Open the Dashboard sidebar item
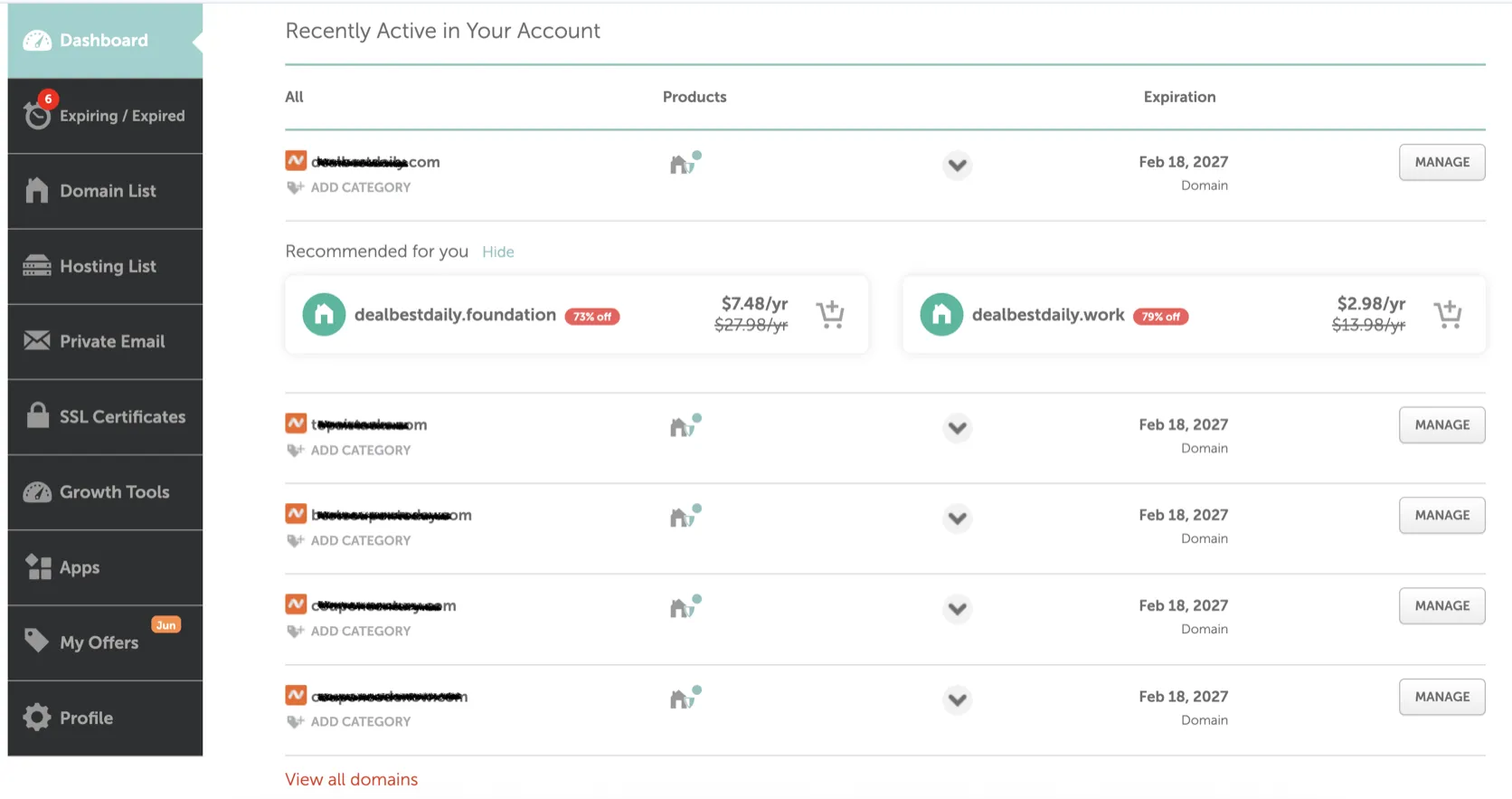The height and width of the screenshot is (799, 1512). [105, 41]
